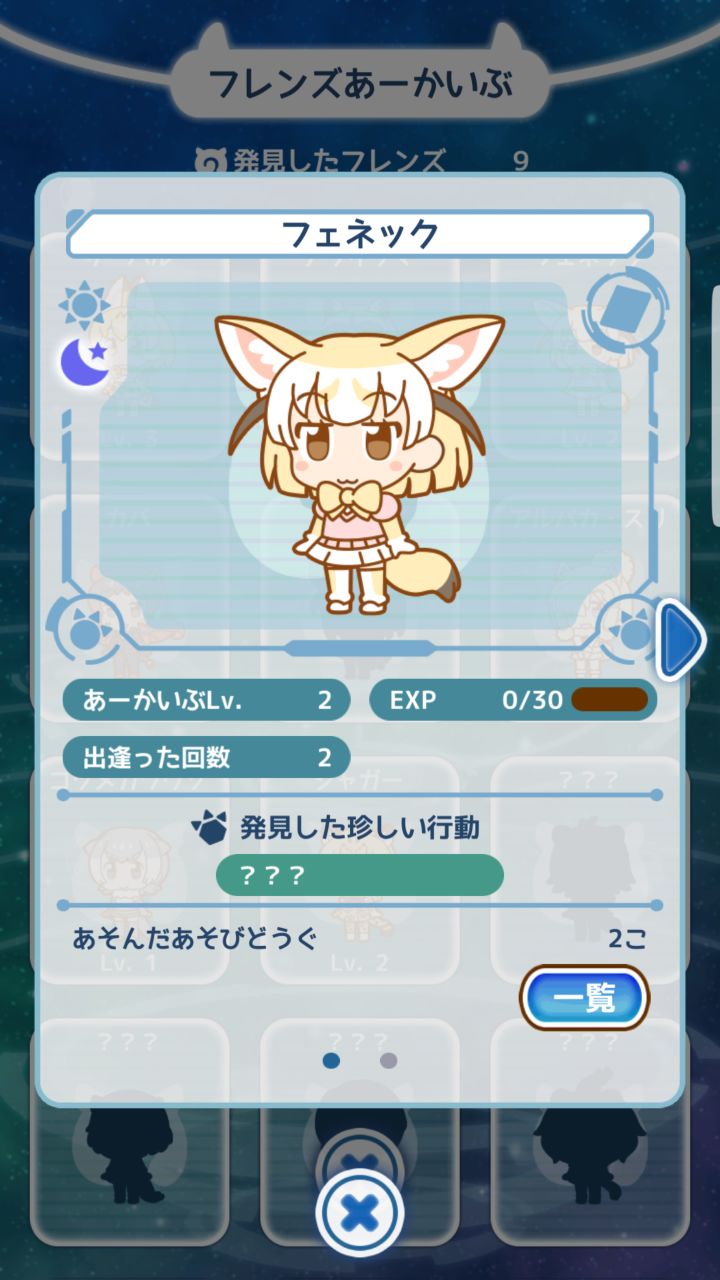The height and width of the screenshot is (1280, 720).
Task: Tap the EXP progress bar
Action: 609,699
